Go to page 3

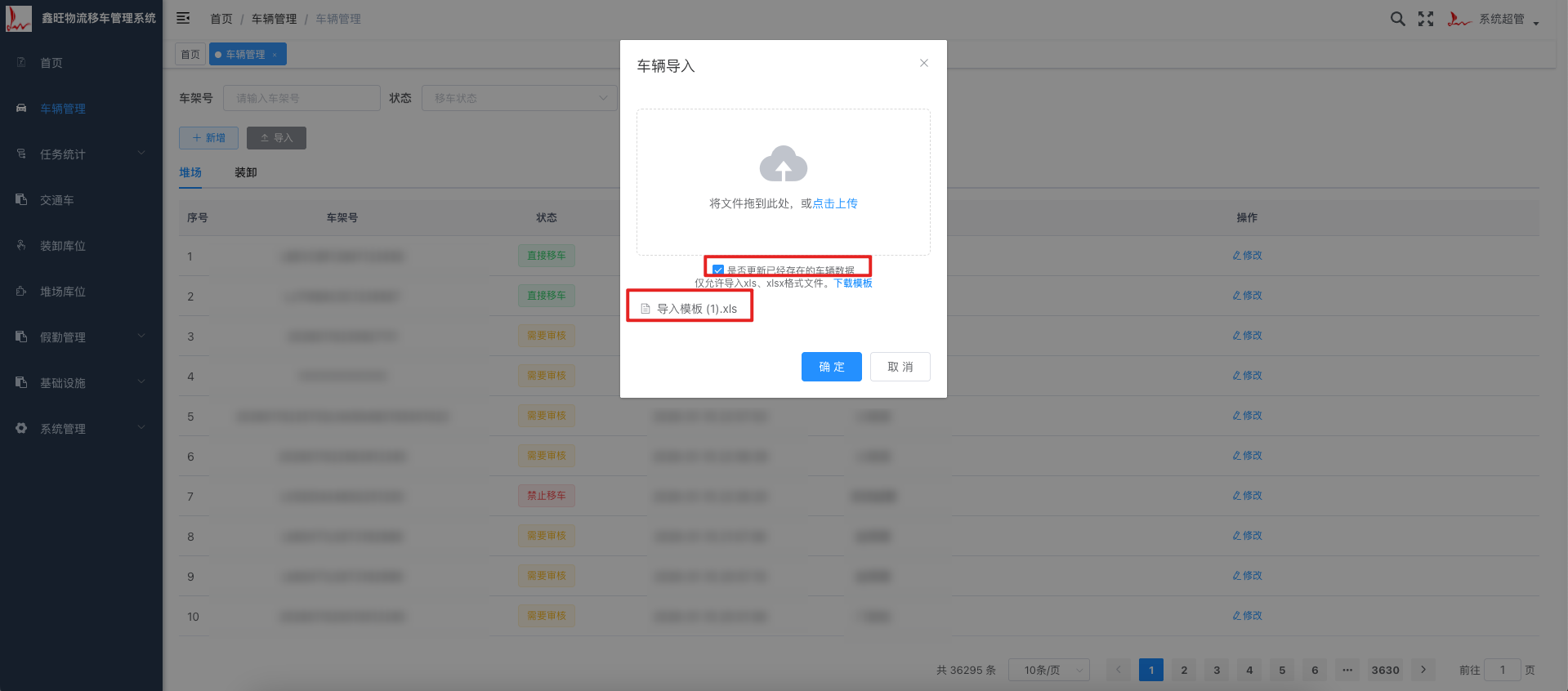[x=1217, y=670]
